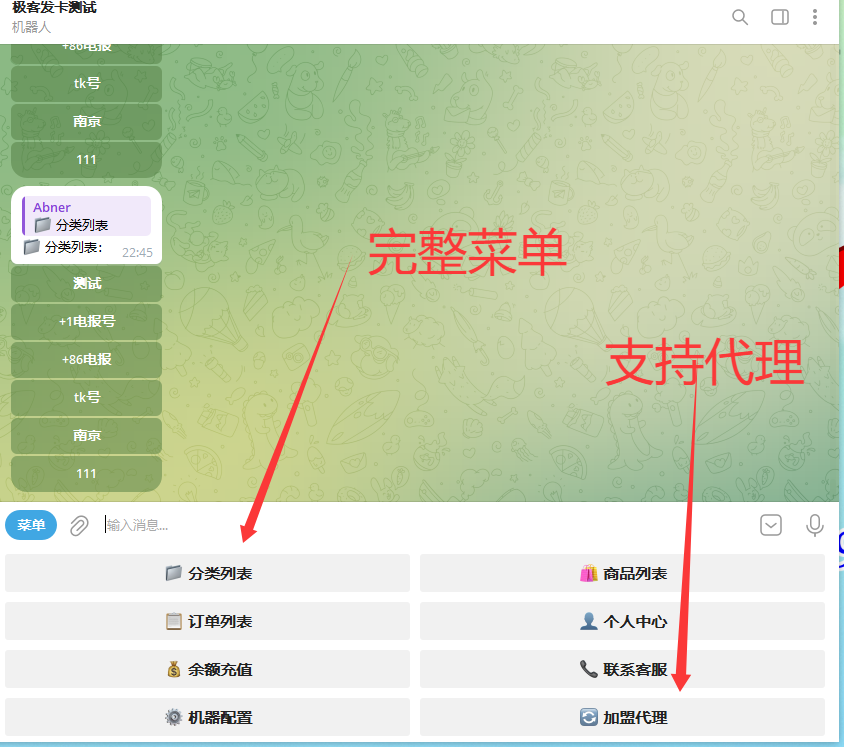Collapse the bot keyboard panel icon
844x747 pixels.
pos(771,525)
